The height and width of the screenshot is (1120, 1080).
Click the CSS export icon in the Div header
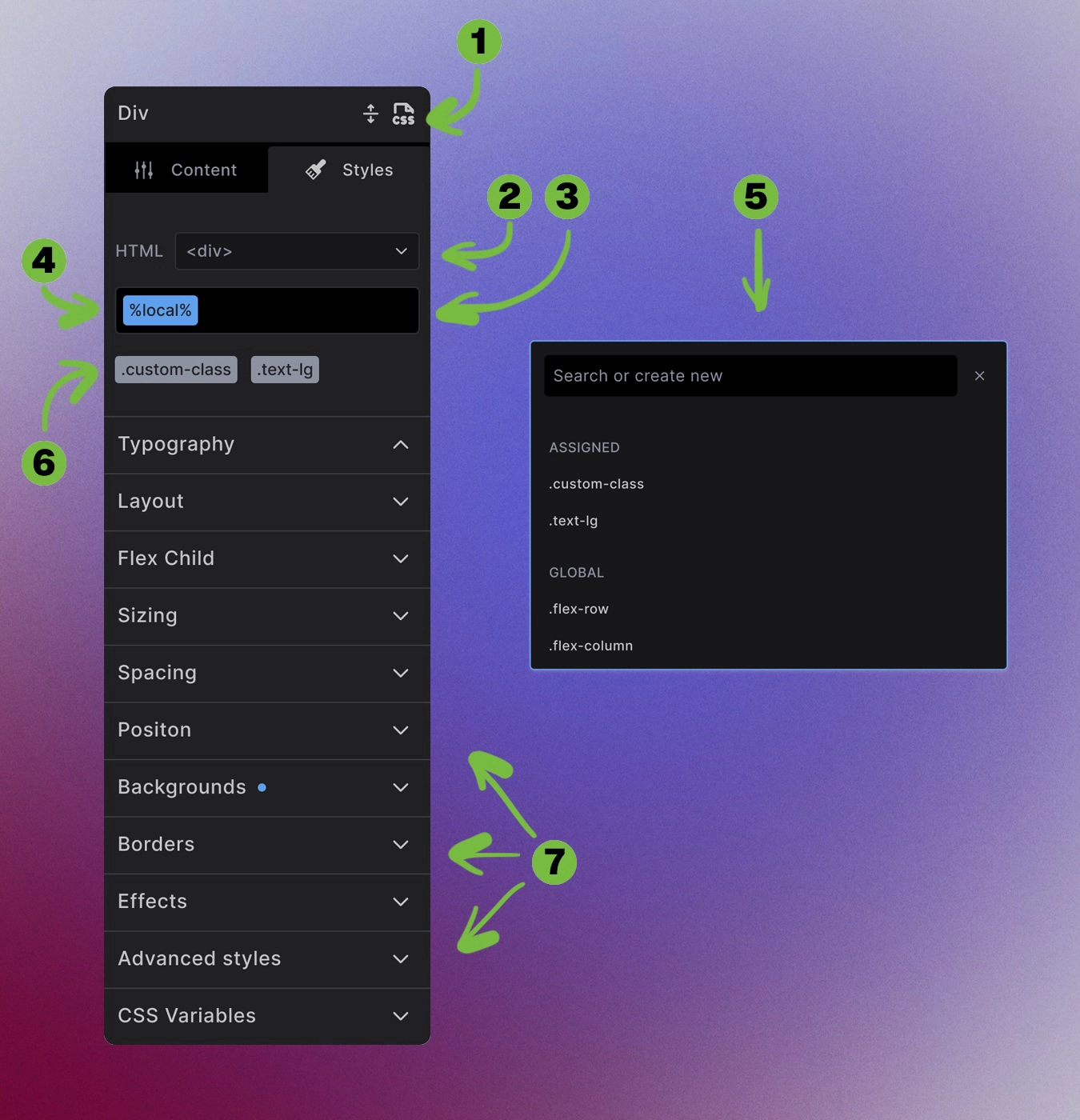404,114
